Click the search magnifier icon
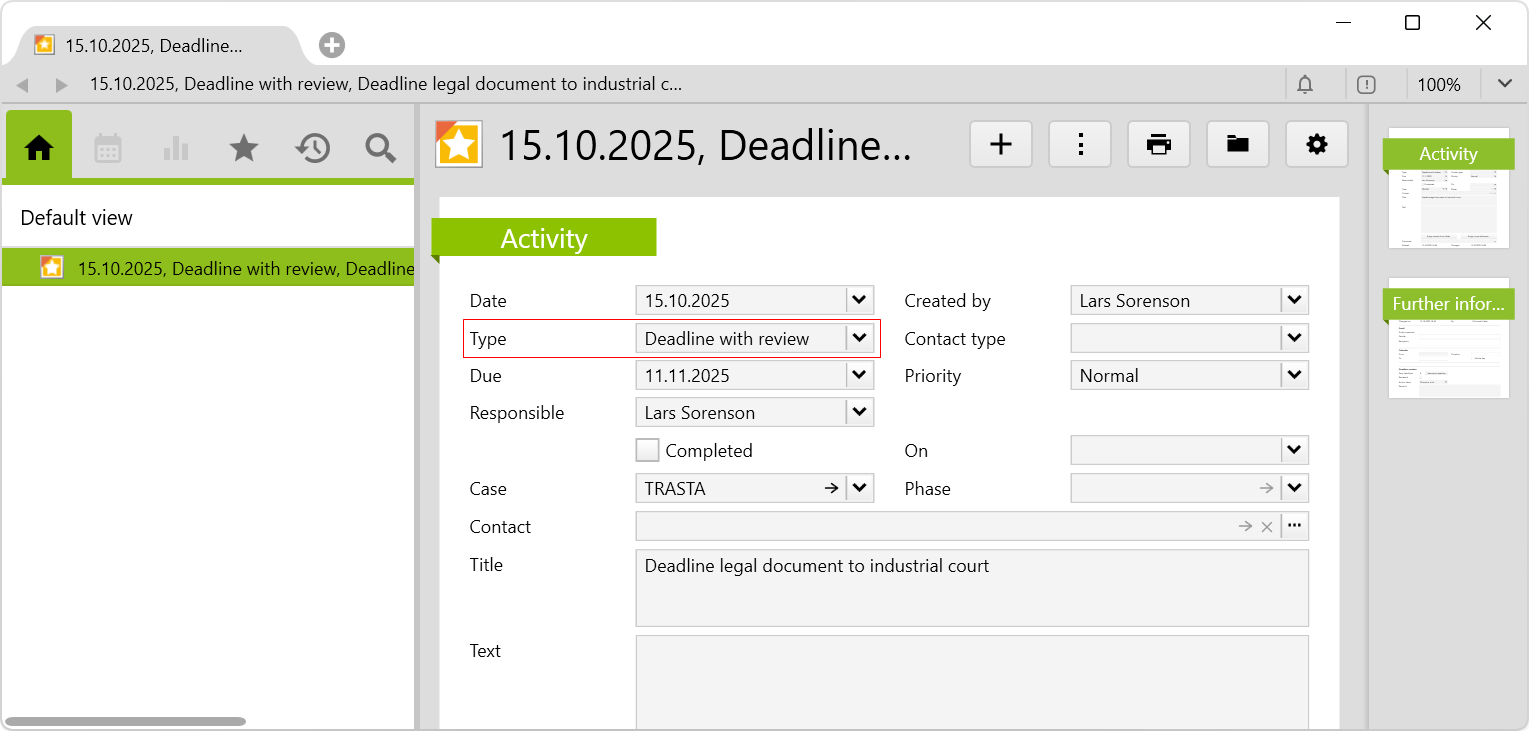Screen dimensions: 1529x731 pyautogui.click(x=380, y=148)
